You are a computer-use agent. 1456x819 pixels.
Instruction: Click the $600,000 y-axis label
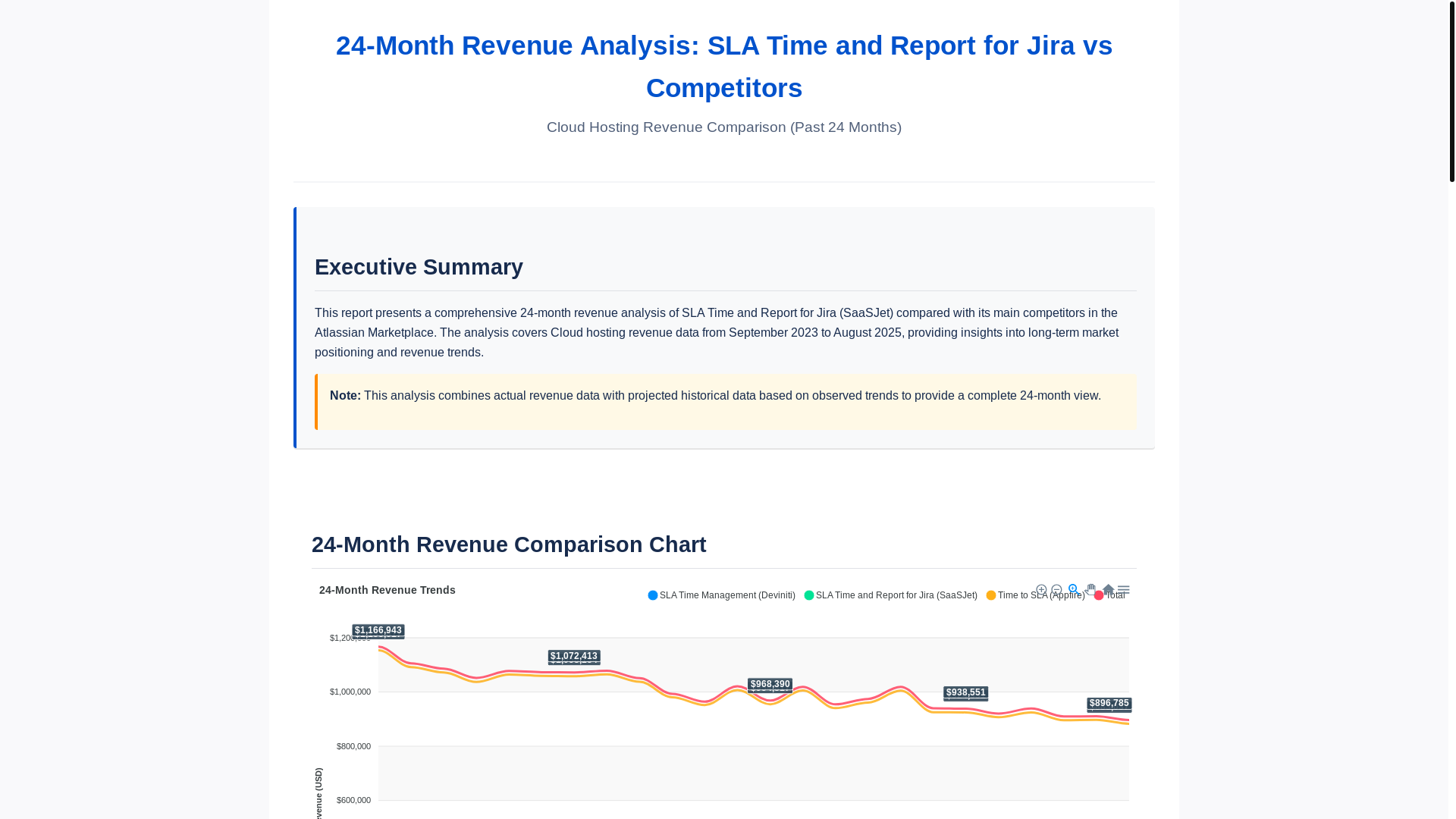pyautogui.click(x=353, y=800)
